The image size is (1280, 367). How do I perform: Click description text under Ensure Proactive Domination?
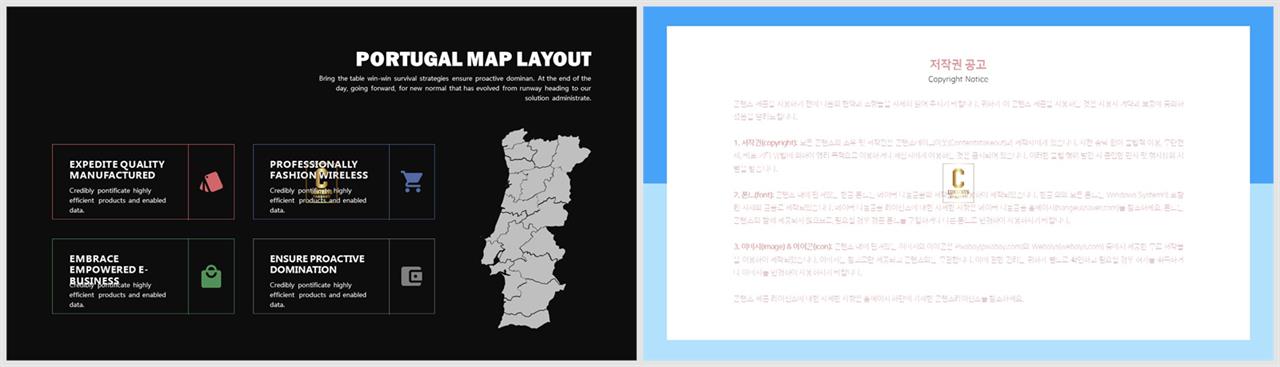coord(318,294)
